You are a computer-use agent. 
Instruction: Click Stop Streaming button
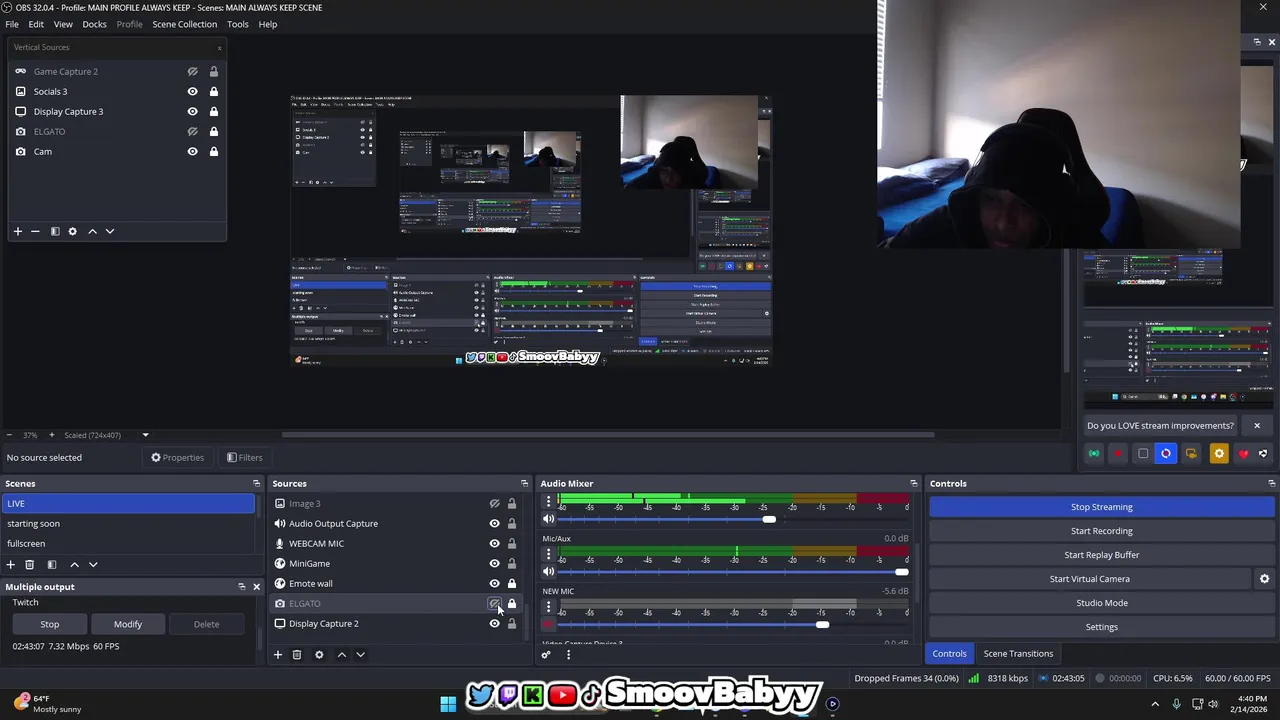tap(1102, 507)
